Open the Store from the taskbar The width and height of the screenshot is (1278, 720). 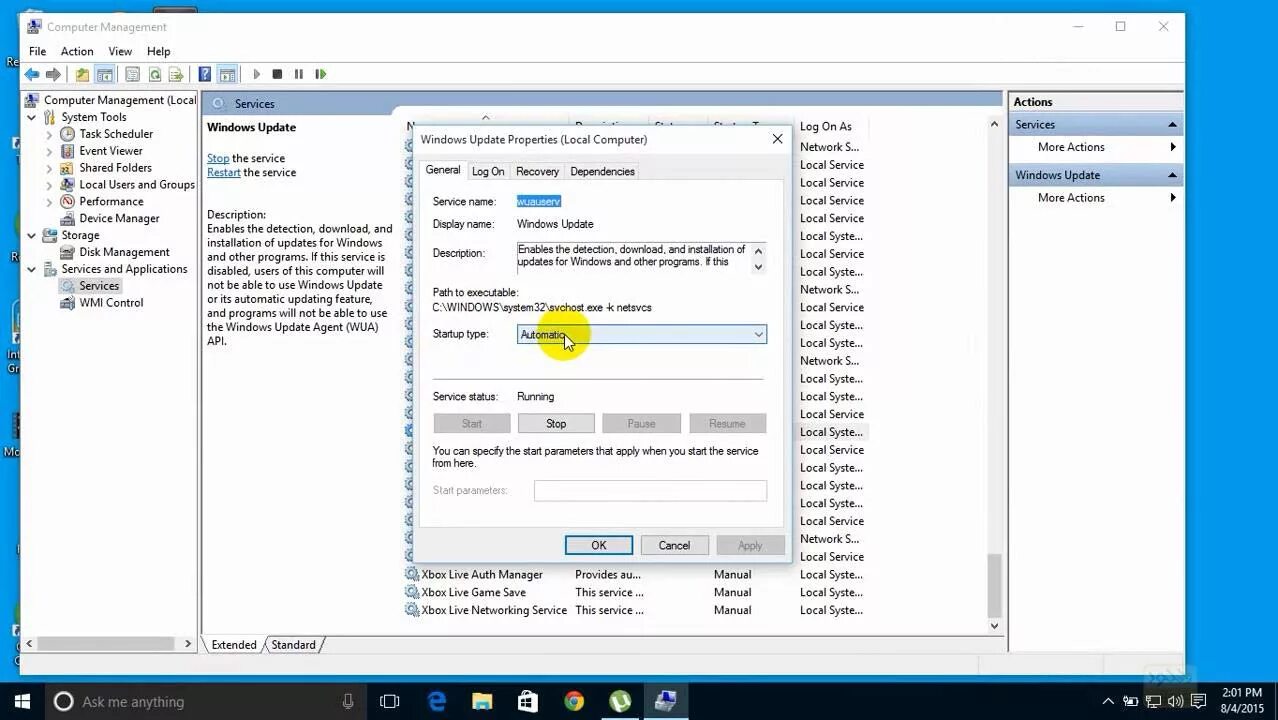click(528, 701)
